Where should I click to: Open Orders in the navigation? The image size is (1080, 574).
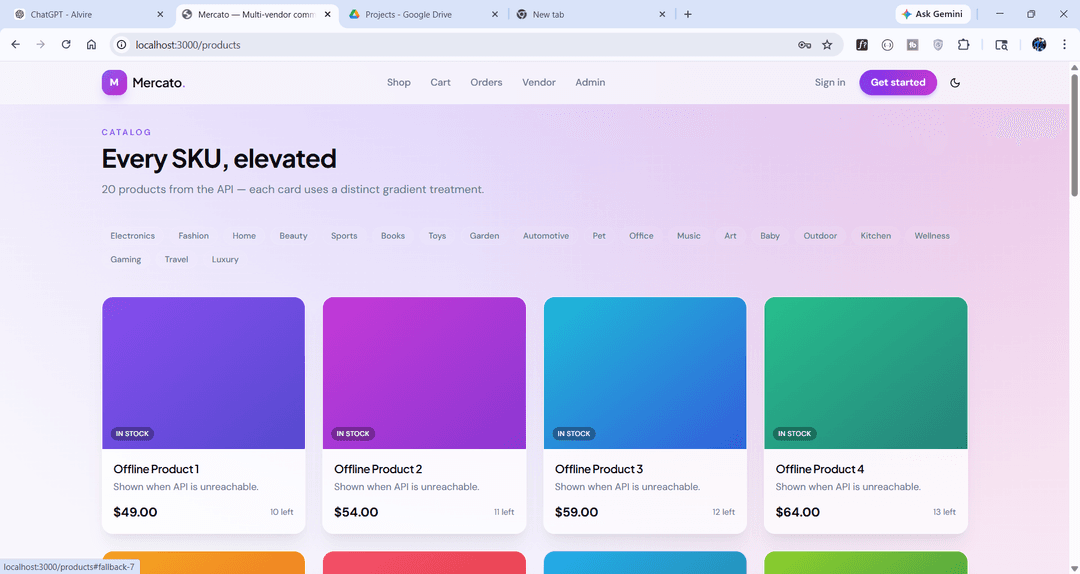pos(486,82)
